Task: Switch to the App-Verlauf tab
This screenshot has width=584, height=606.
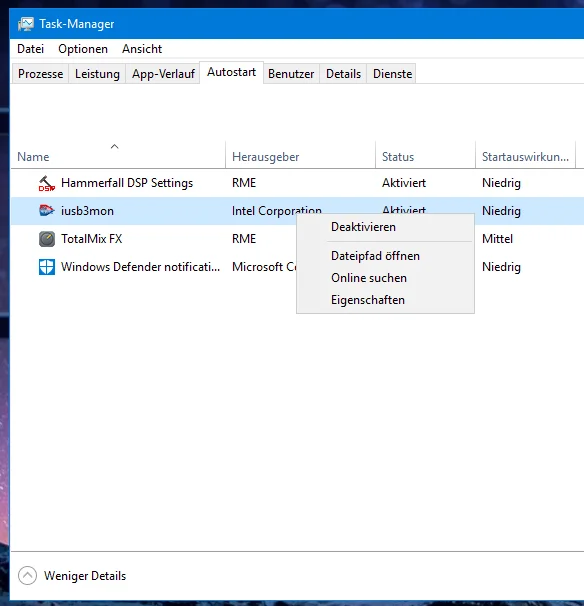Action: pos(163,74)
